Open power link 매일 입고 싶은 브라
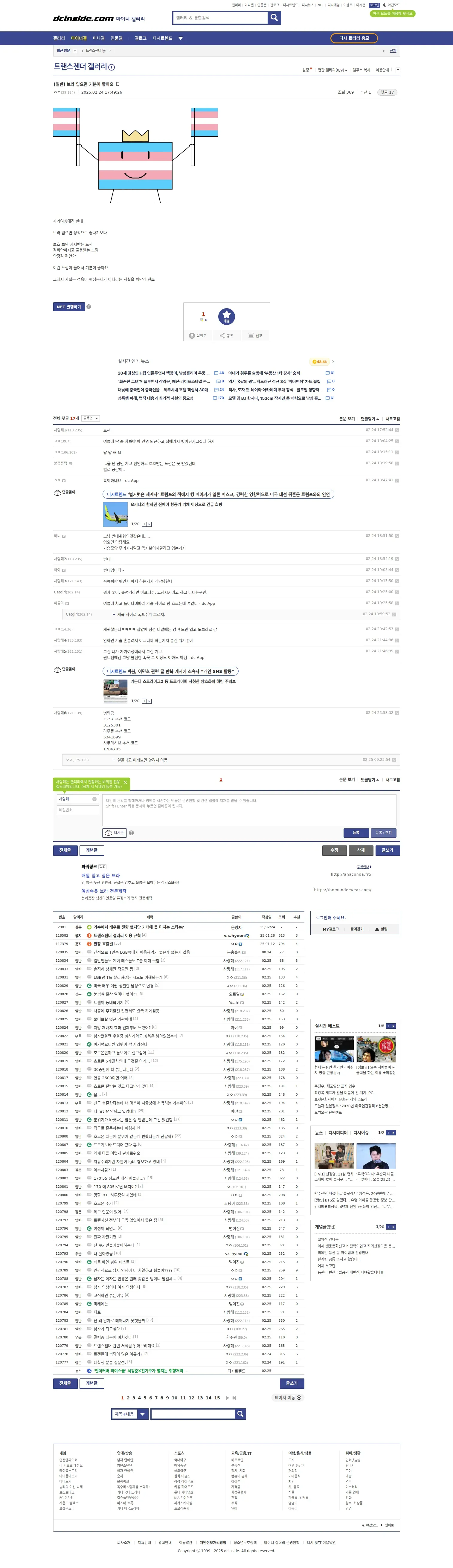 coord(100,875)
